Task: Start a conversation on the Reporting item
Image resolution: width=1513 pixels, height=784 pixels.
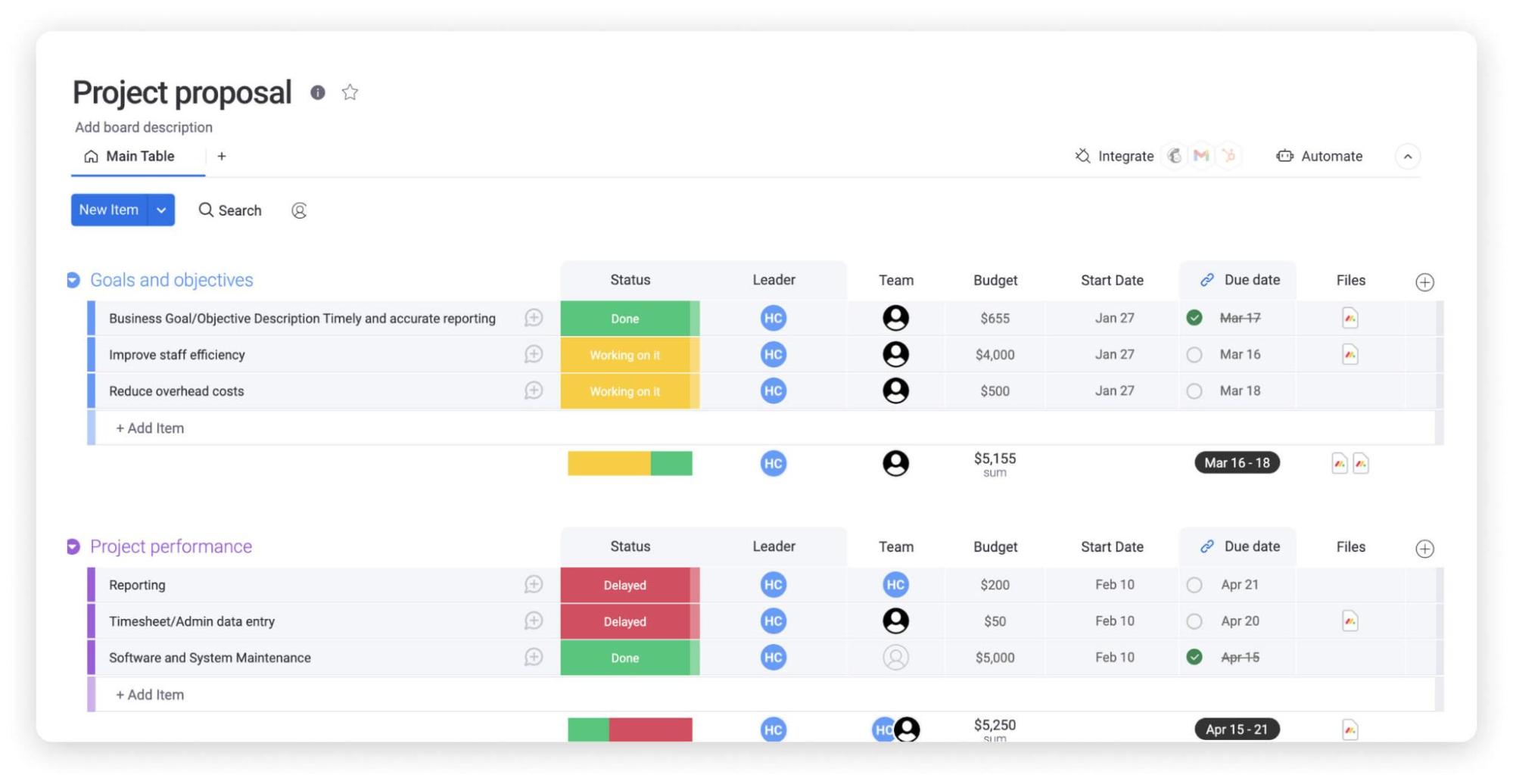Action: click(534, 584)
